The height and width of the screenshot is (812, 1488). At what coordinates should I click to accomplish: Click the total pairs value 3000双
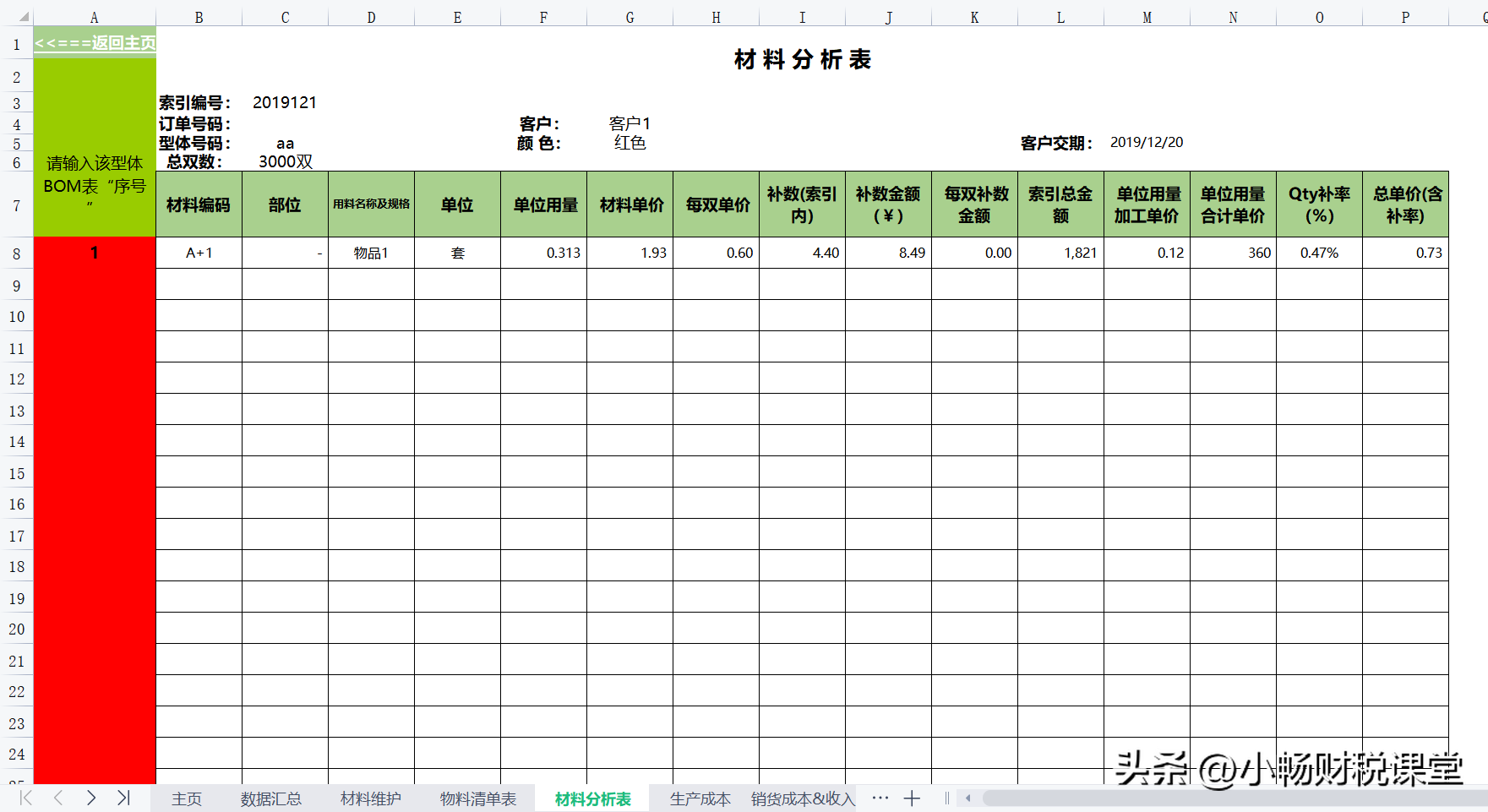coord(286,161)
